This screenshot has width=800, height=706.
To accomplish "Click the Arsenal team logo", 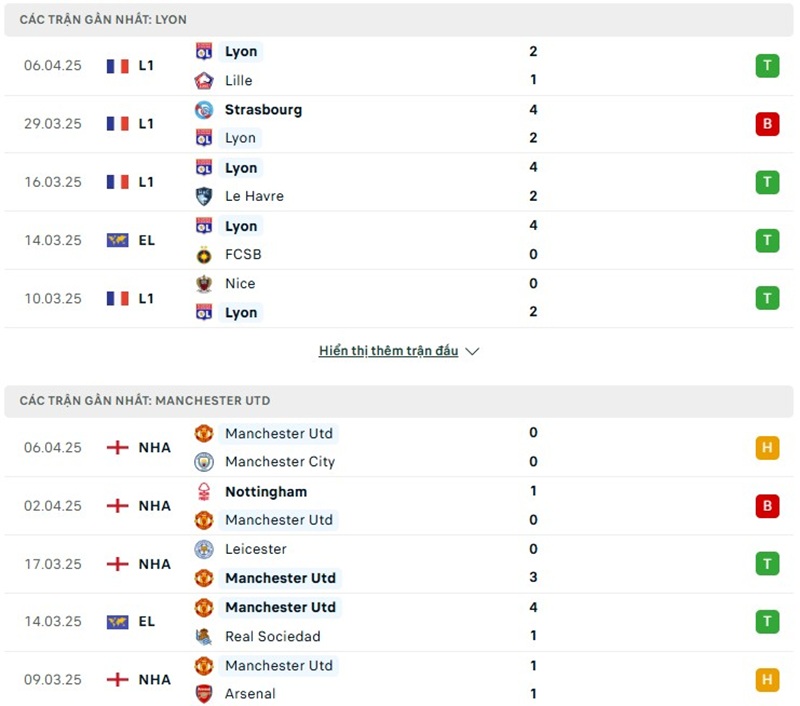I will 204,694.
